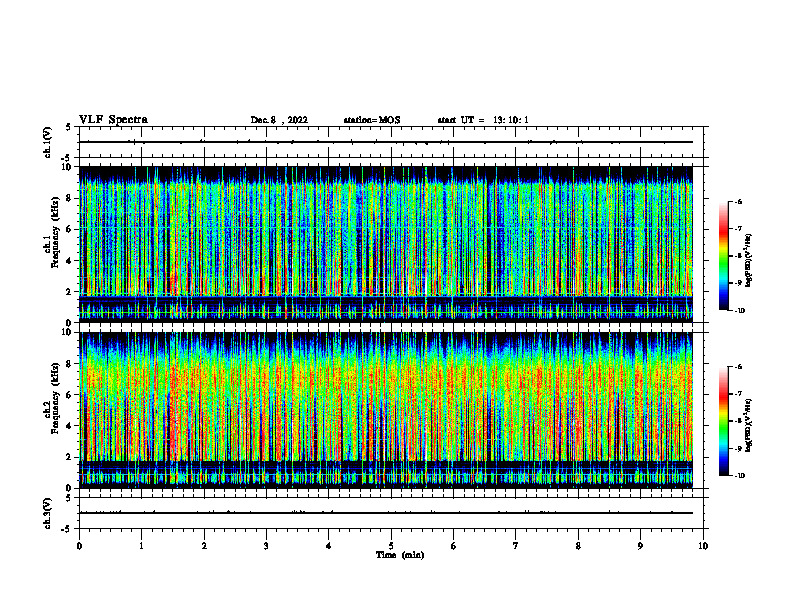Click the Time (min) x-axis label
Viewport: 792px width, 612px height.
click(x=400, y=555)
